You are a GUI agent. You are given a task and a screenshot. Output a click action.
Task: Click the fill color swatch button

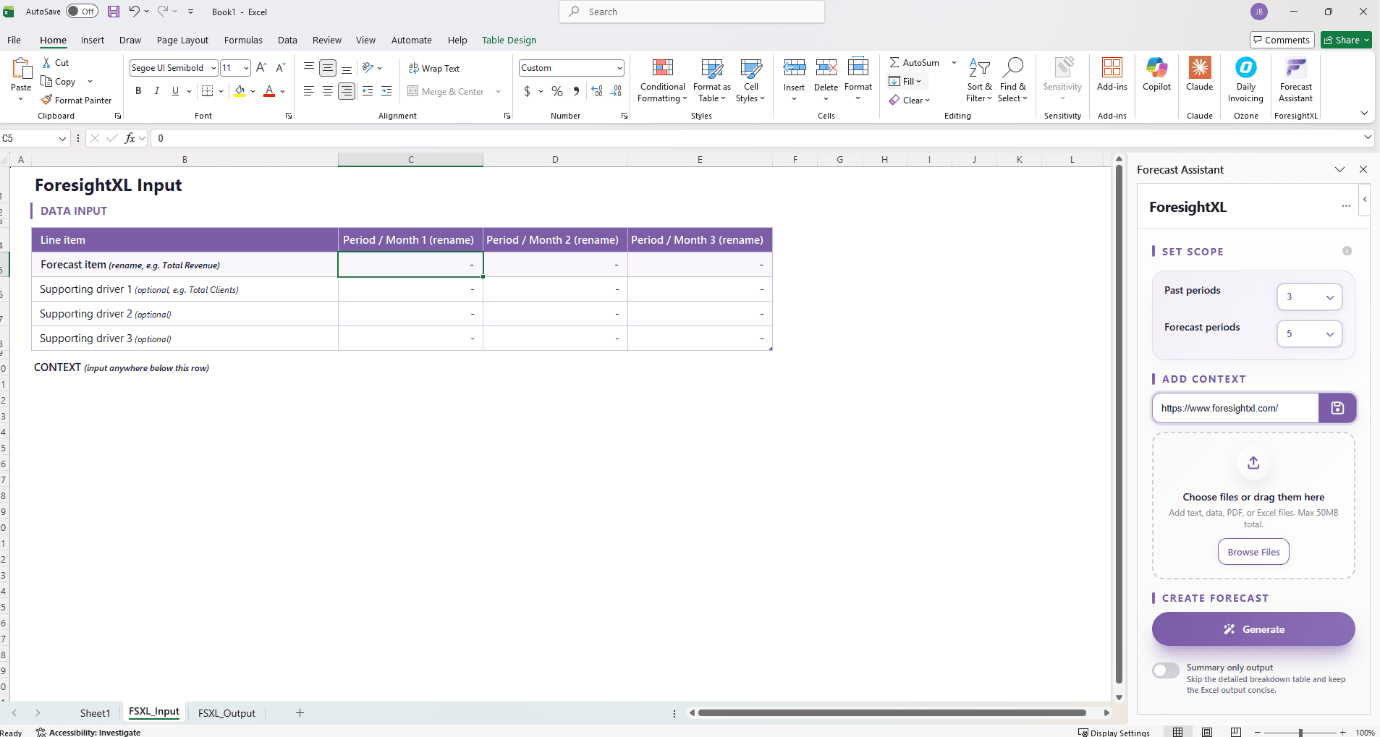tap(239, 91)
